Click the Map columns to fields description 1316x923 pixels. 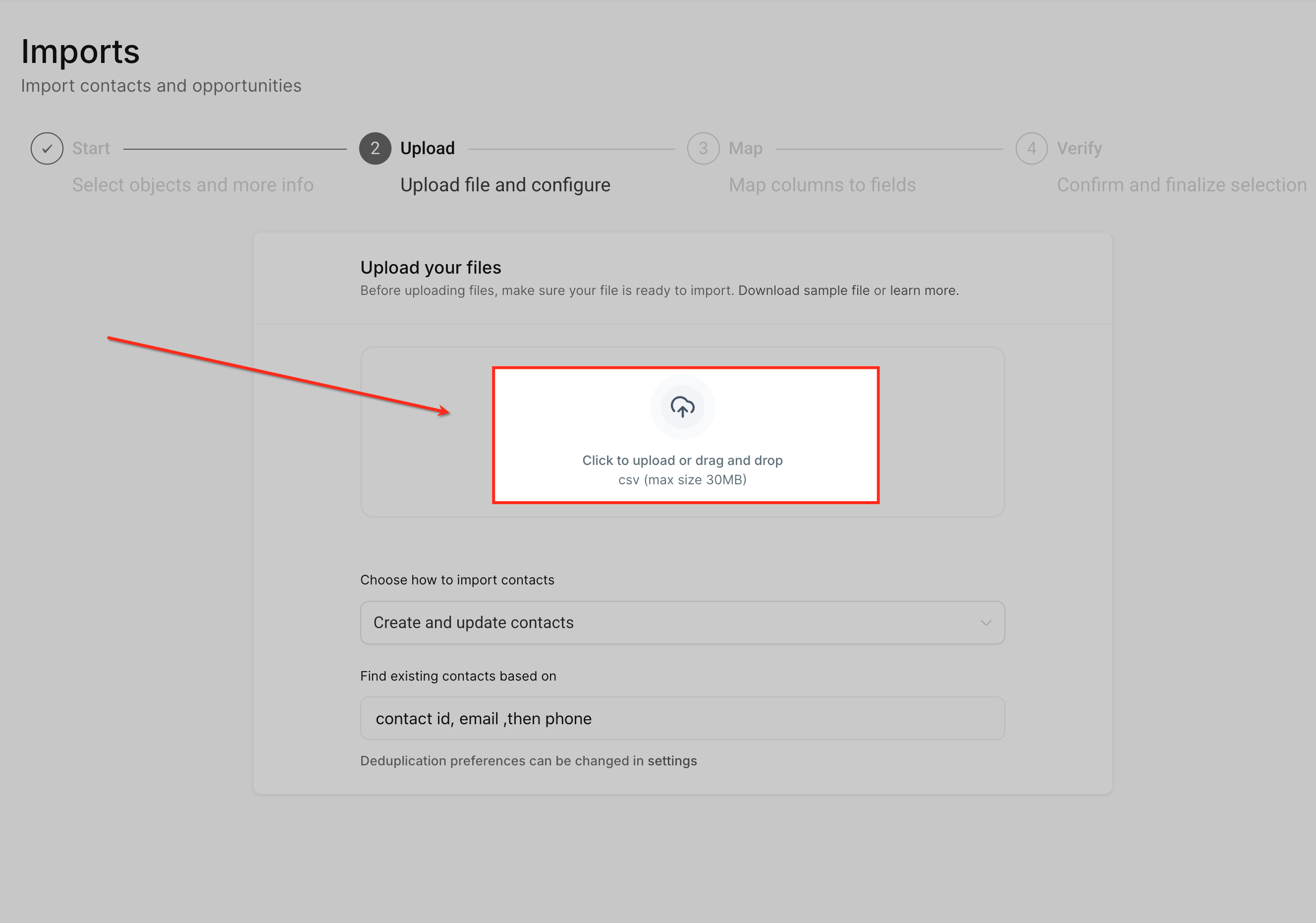[822, 185]
